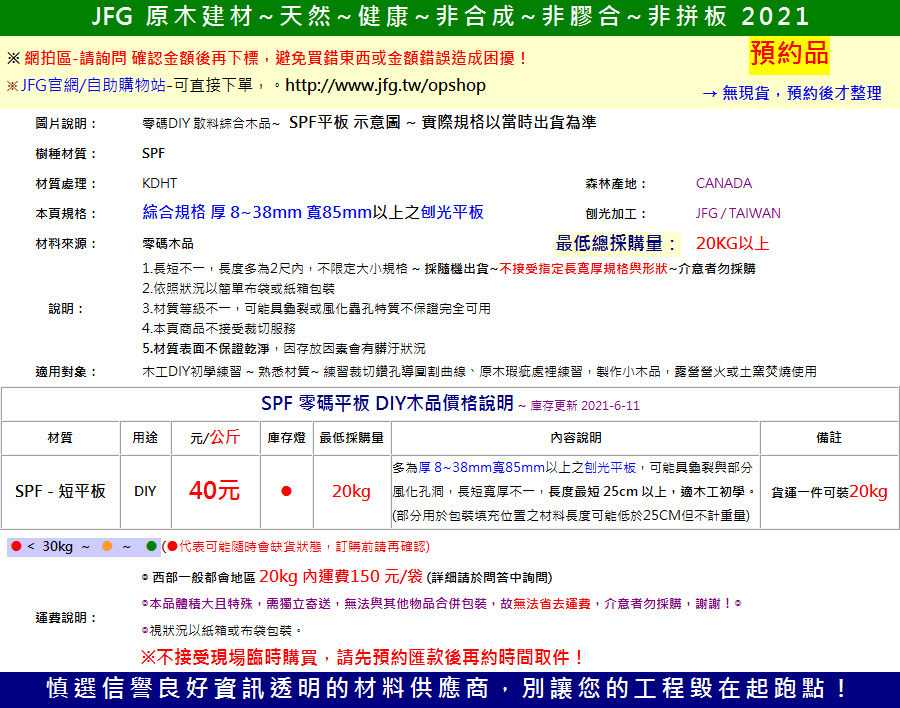Screen dimensions: 900x708
Task: Click the '5.材質表面不保證乾淨' line
Action: point(284,349)
